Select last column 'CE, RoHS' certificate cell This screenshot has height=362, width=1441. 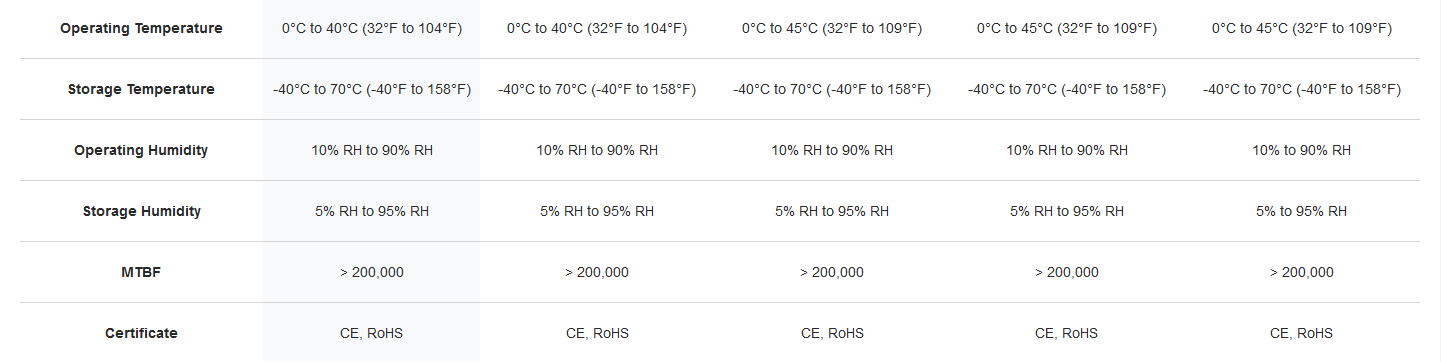click(x=1302, y=333)
